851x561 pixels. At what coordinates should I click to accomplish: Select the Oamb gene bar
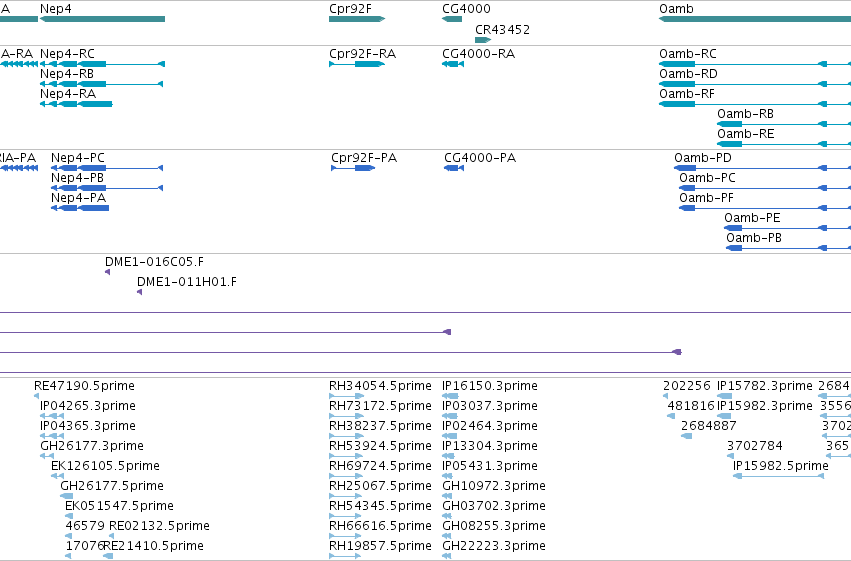[755, 19]
